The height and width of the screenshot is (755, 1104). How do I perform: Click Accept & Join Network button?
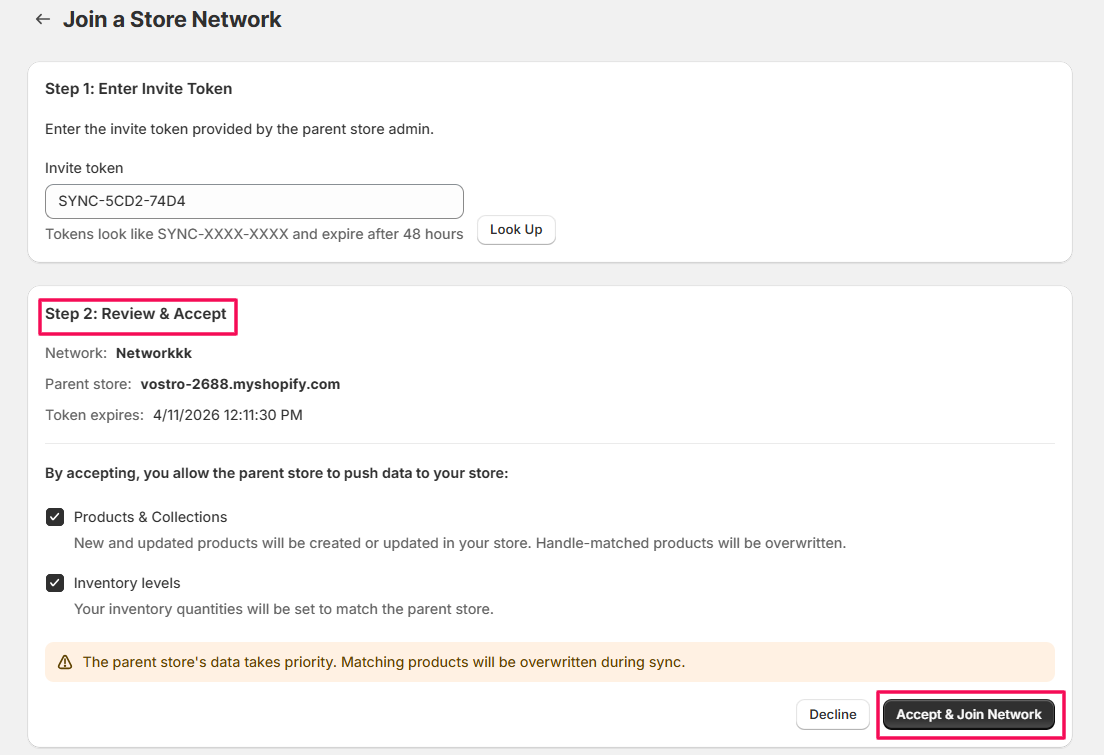pos(968,714)
